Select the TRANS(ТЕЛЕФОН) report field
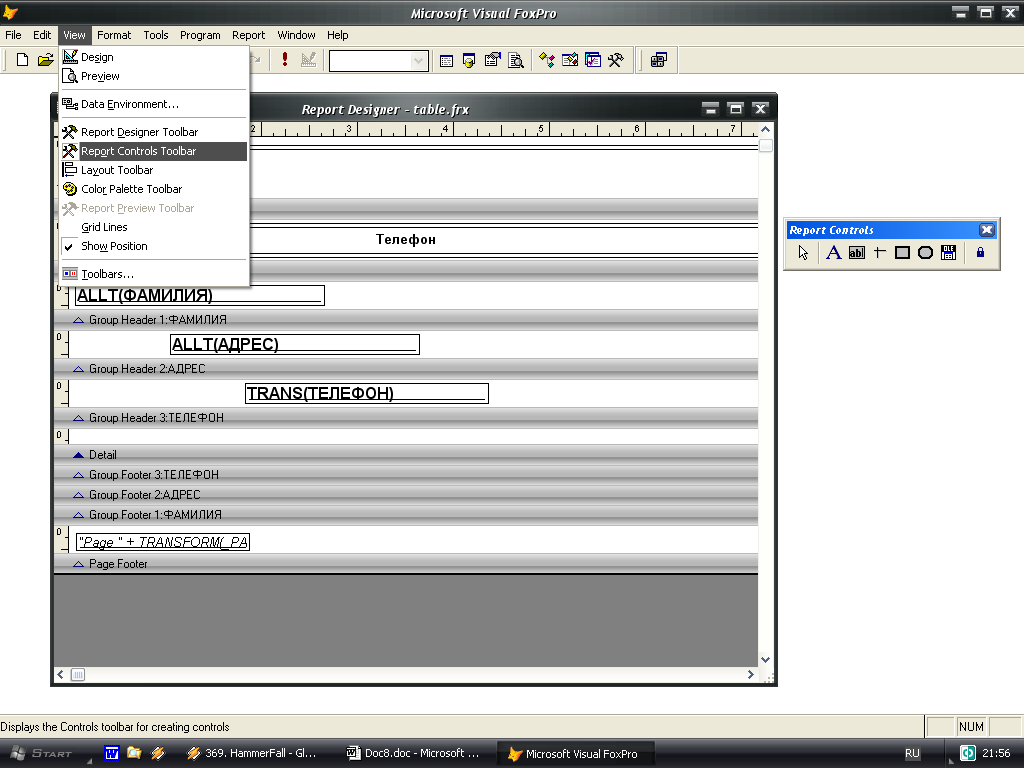This screenshot has height=768, width=1024. tap(367, 393)
